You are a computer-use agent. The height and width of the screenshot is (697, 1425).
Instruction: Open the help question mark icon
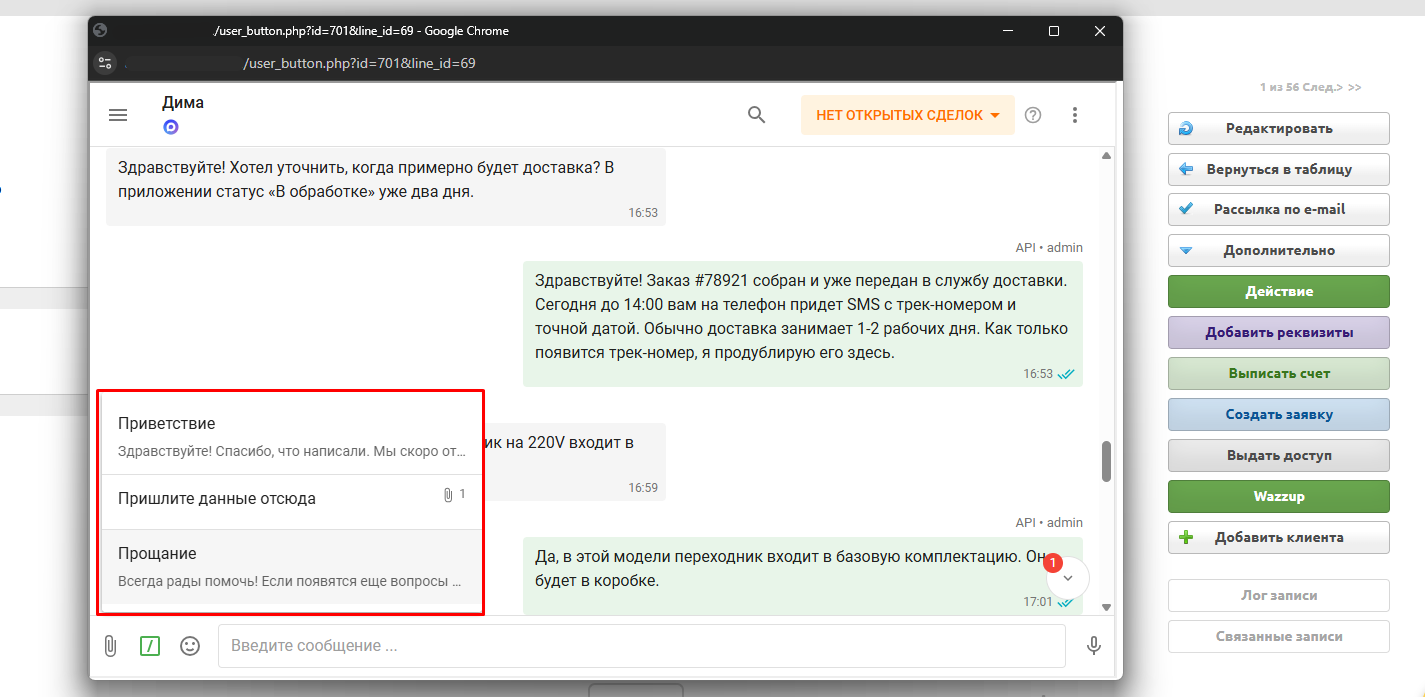[x=1033, y=115]
